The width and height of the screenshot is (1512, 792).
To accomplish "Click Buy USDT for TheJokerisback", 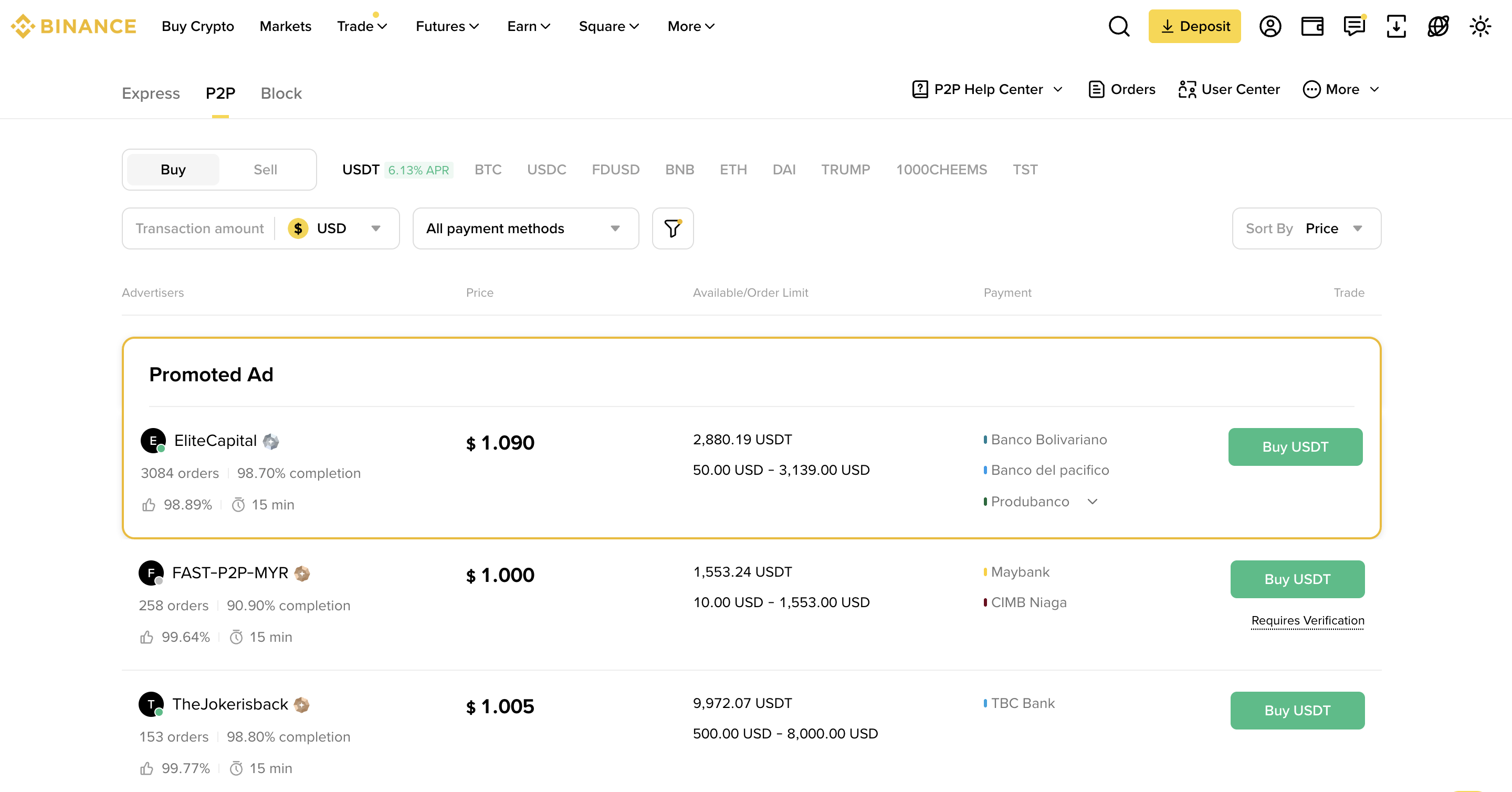I will click(1297, 711).
